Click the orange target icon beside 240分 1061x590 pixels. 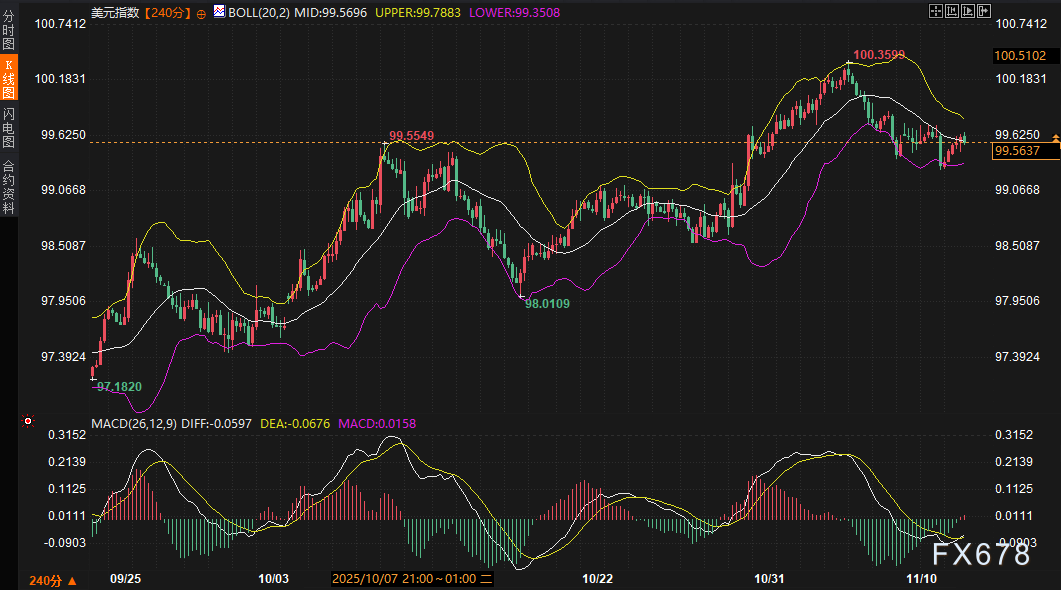(202, 13)
